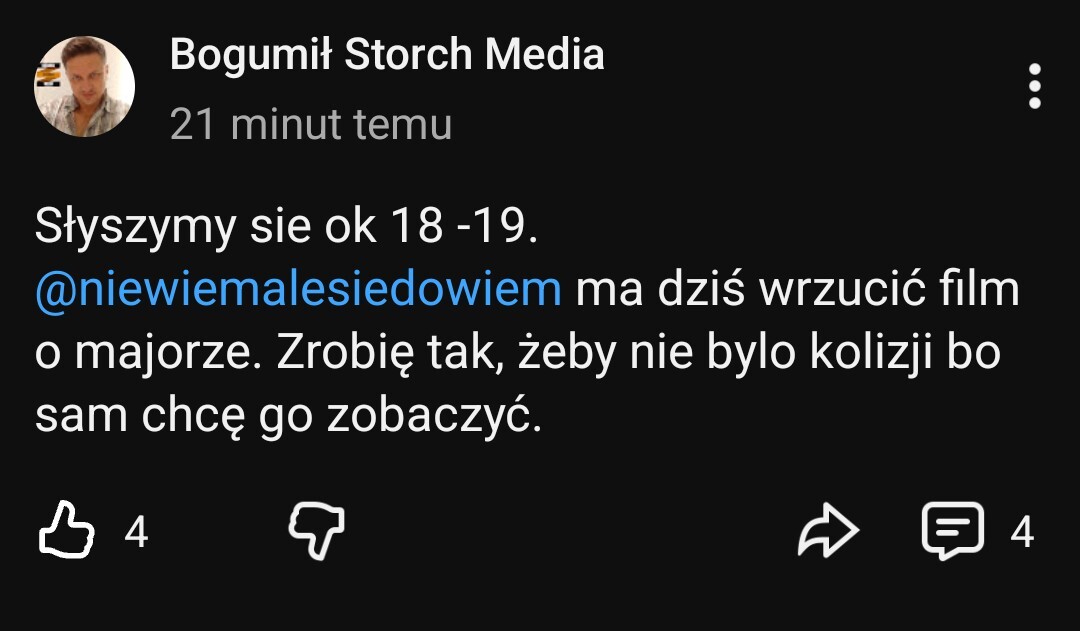Image resolution: width=1080 pixels, height=631 pixels.
Task: Open Bogumił Storch Media profile avatar
Action: pos(84,87)
